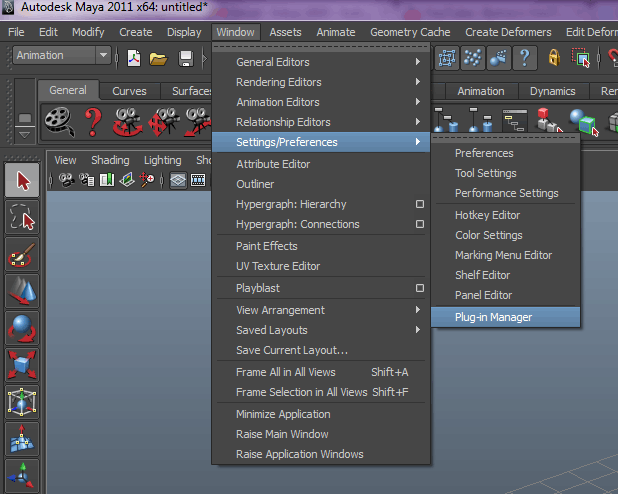The width and height of the screenshot is (618, 494).
Task: Click the film reel shelf icon
Action: tap(60, 122)
